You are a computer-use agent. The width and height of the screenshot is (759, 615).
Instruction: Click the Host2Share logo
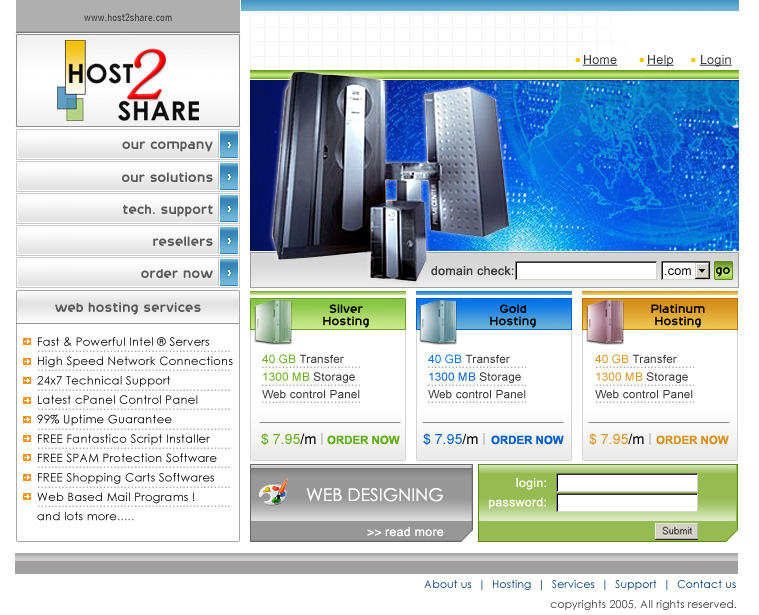pyautogui.click(x=128, y=82)
